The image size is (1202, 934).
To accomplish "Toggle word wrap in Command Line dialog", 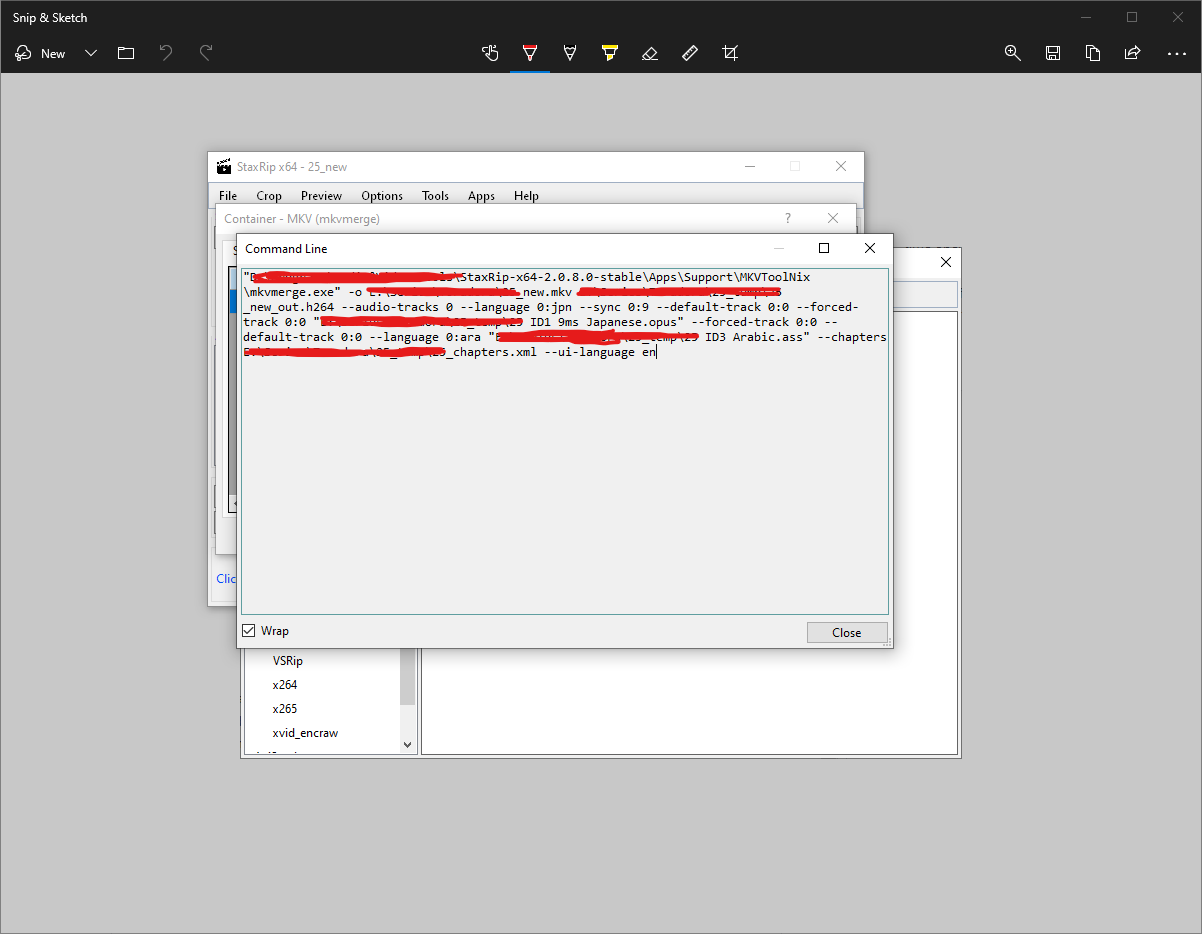I will (247, 630).
